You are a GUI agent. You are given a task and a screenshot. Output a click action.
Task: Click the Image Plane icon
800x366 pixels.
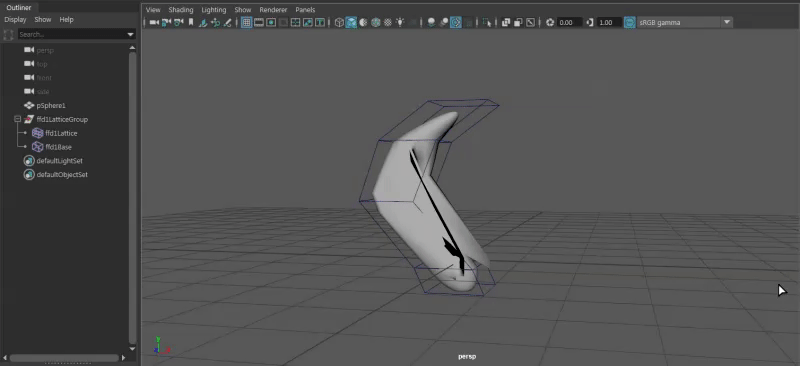click(x=203, y=22)
